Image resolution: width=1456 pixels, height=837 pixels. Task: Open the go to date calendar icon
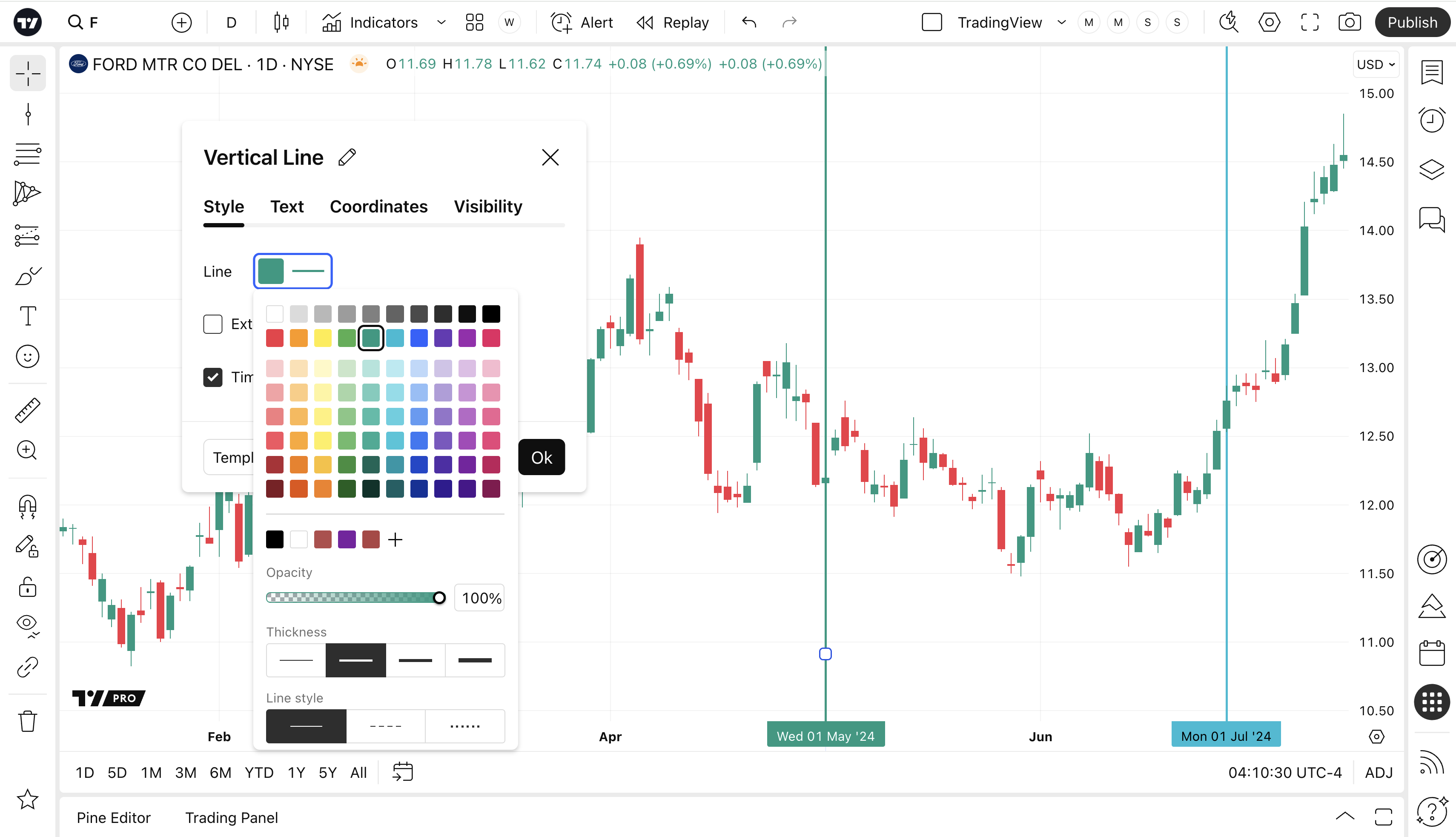click(402, 772)
